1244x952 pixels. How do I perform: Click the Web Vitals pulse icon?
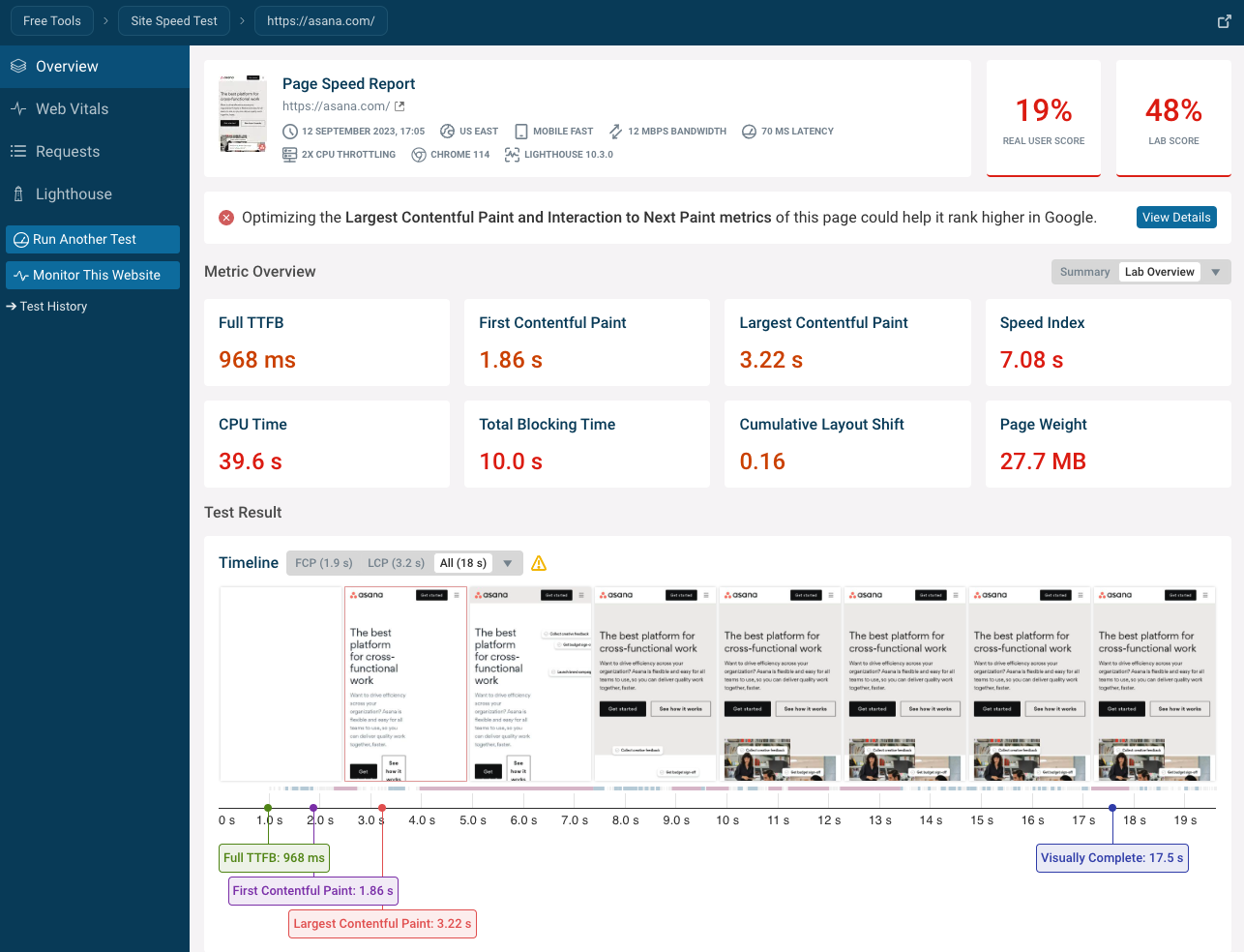point(18,108)
